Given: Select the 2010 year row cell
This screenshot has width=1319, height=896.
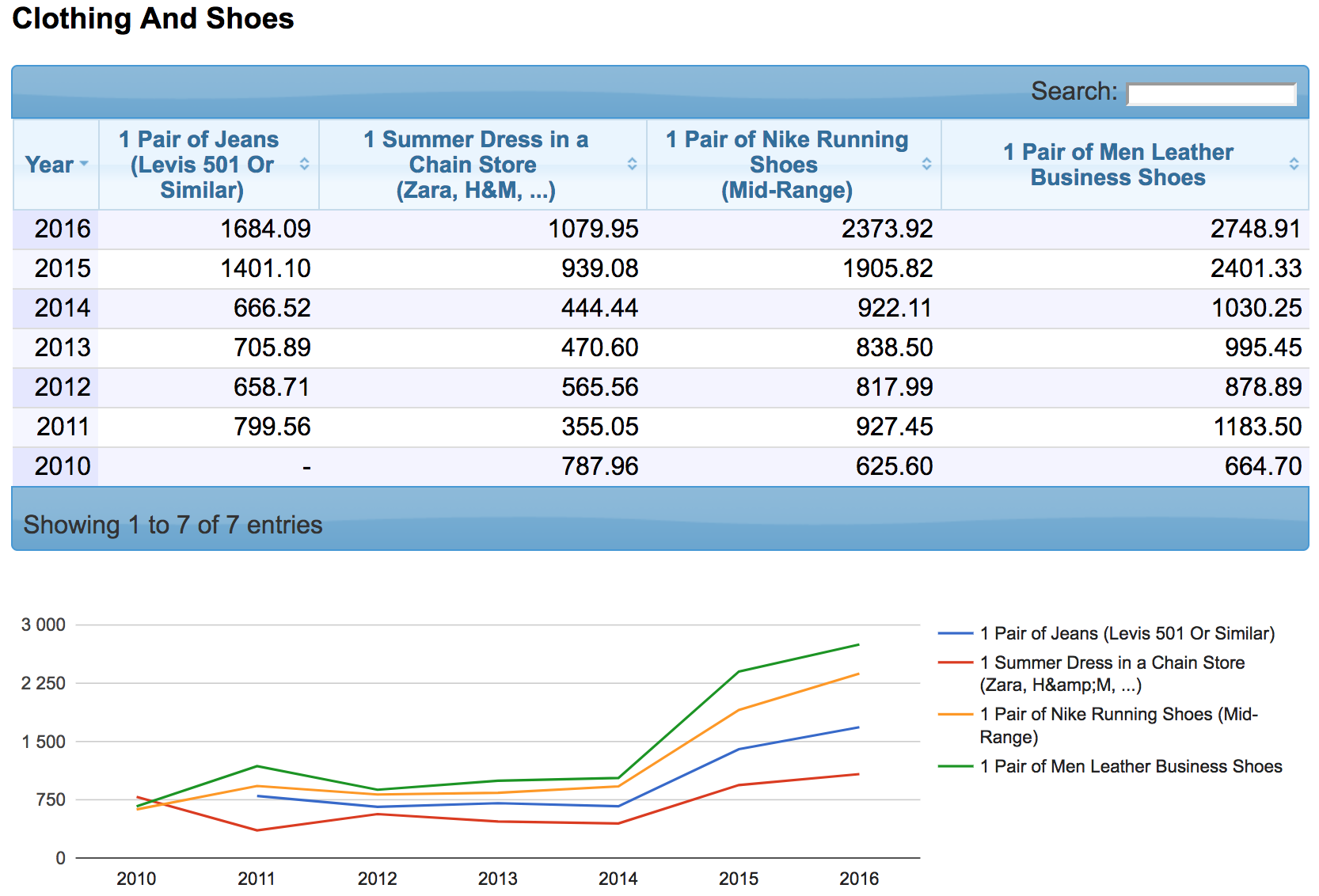Looking at the screenshot, I should pos(63,466).
